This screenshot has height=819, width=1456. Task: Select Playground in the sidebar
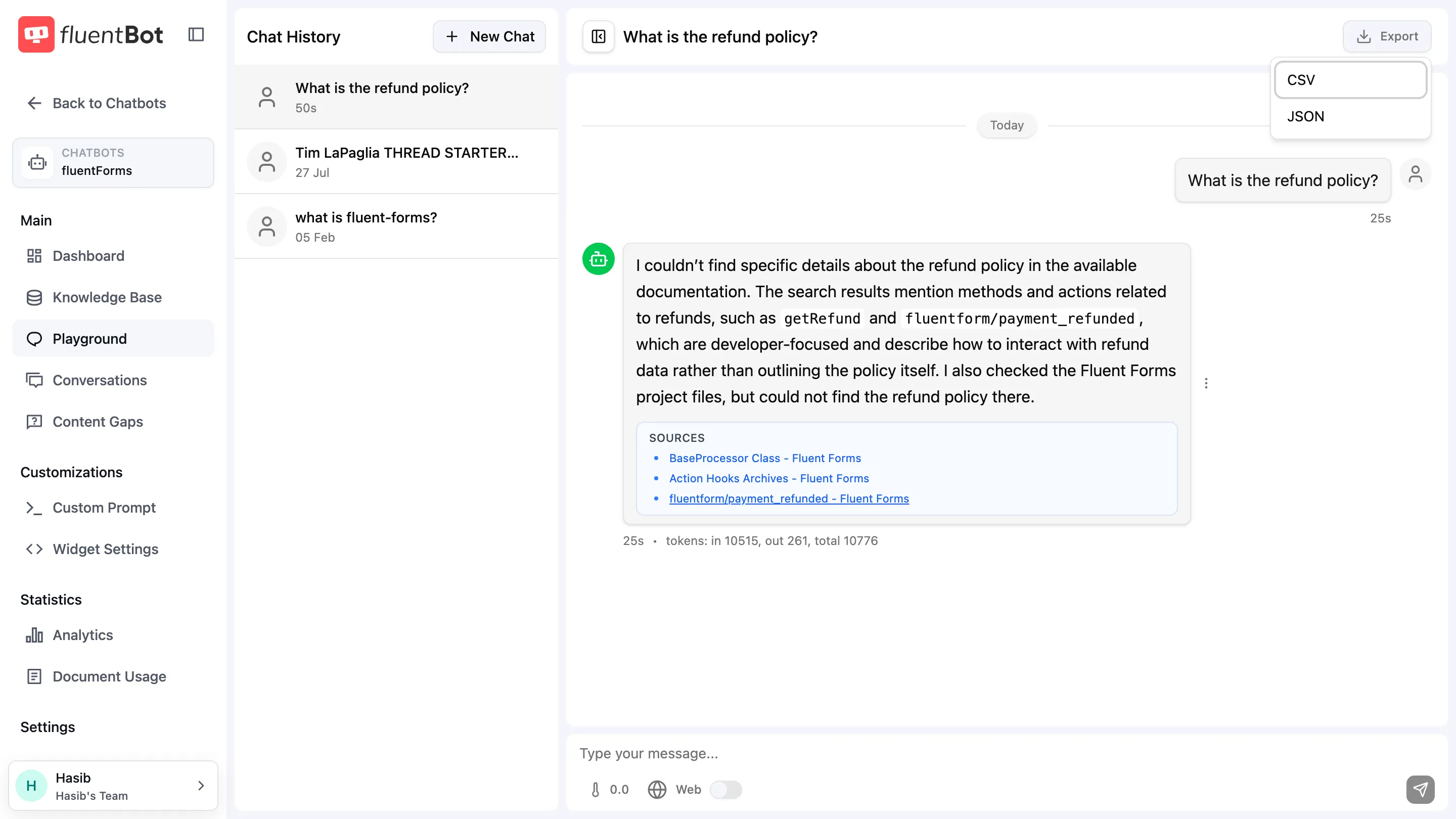tap(113, 339)
